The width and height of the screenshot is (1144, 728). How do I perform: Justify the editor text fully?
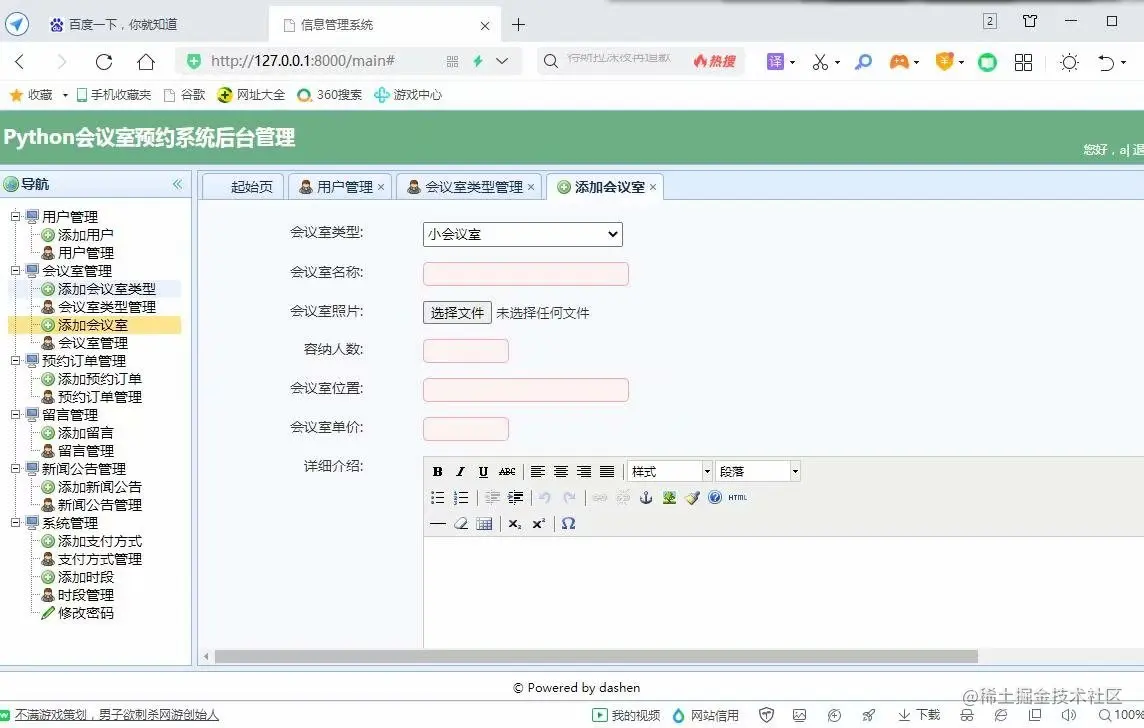(607, 472)
